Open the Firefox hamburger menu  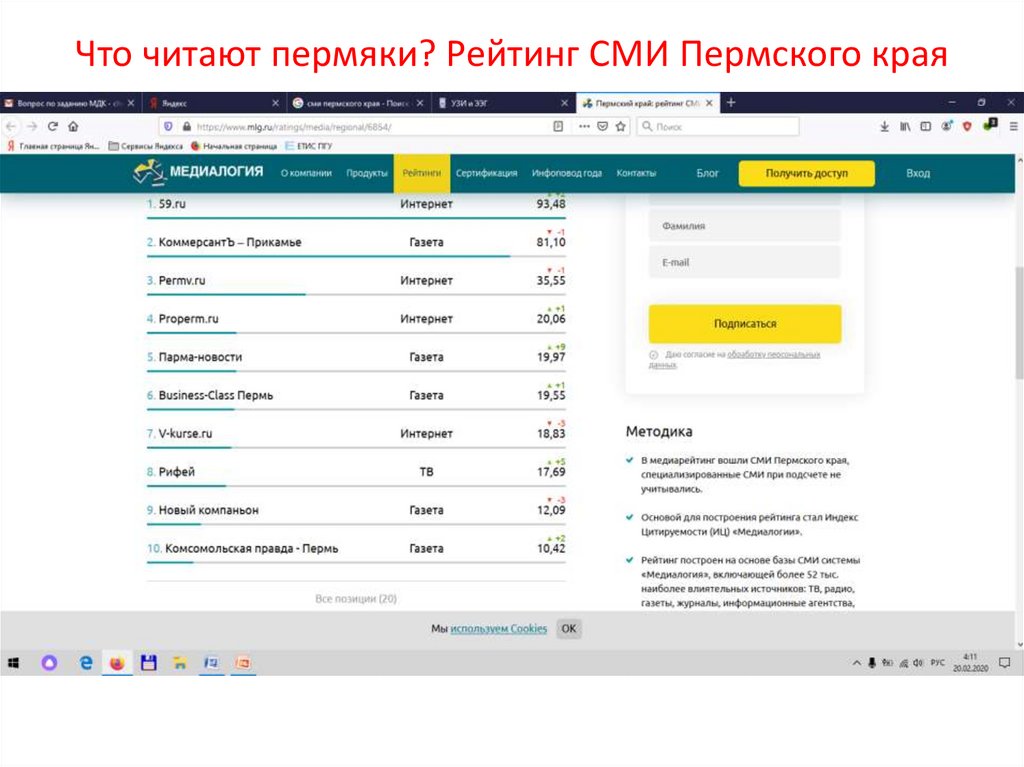pos(1014,127)
